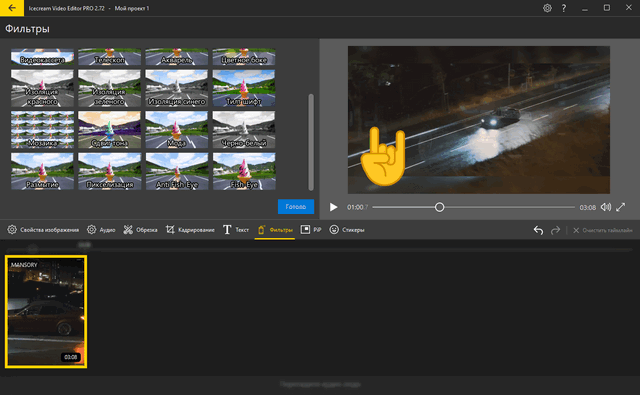Viewport: 640px width, 395px height.
Task: Apply the Сдвиг тона filter
Action: click(109, 130)
